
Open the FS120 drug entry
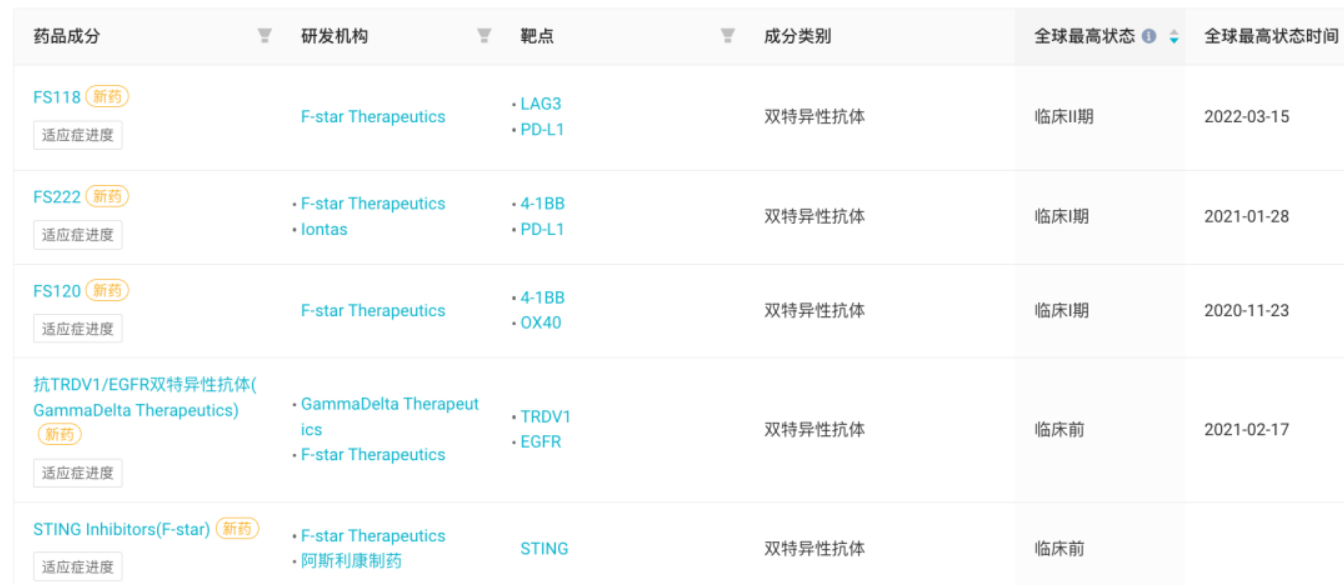57,291
